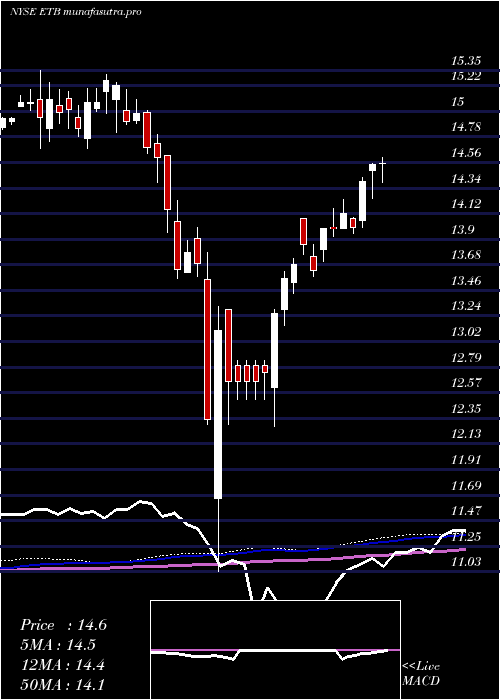Click the 14.12 price axis label

click(466, 204)
